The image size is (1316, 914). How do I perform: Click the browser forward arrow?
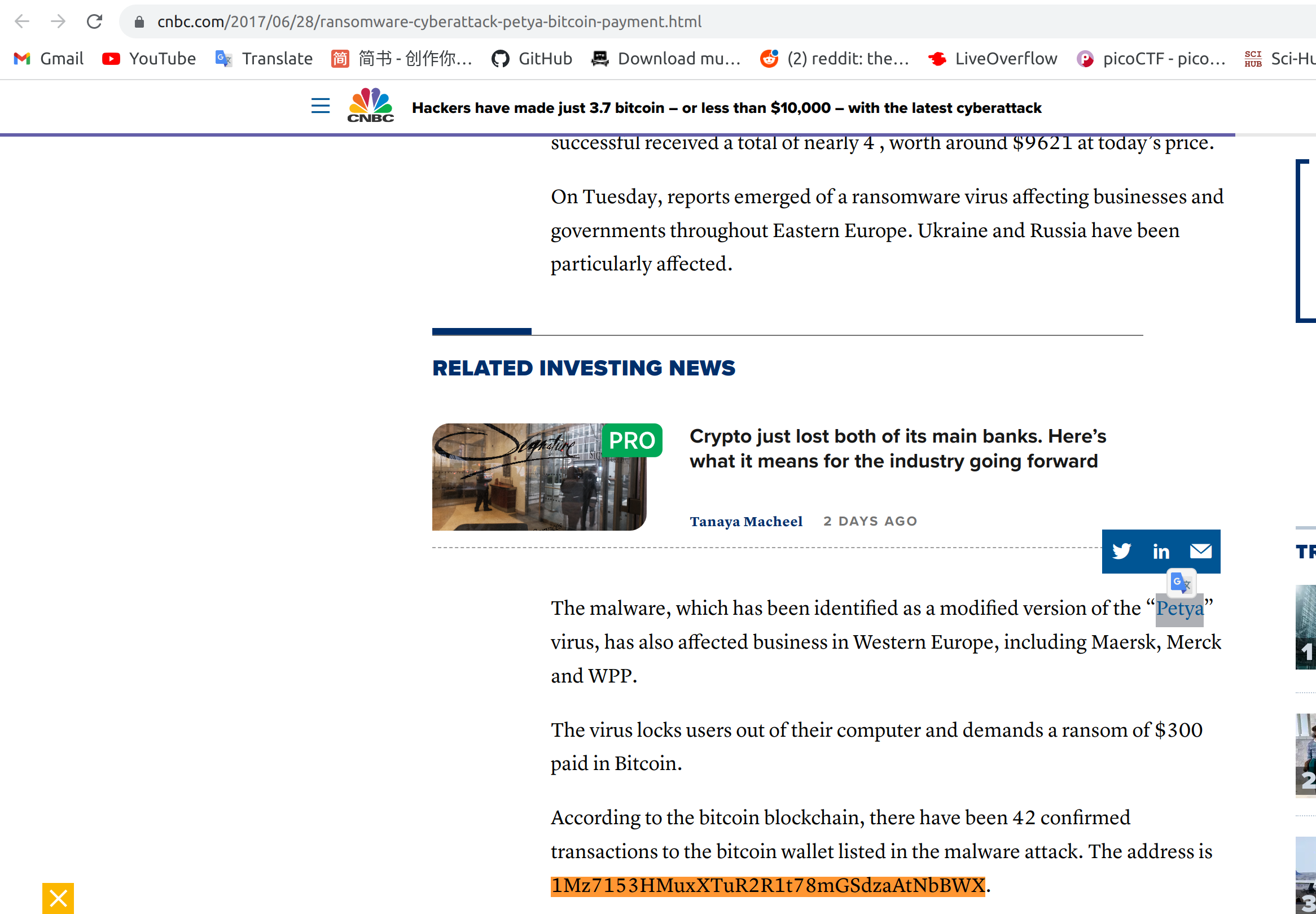tap(58, 22)
